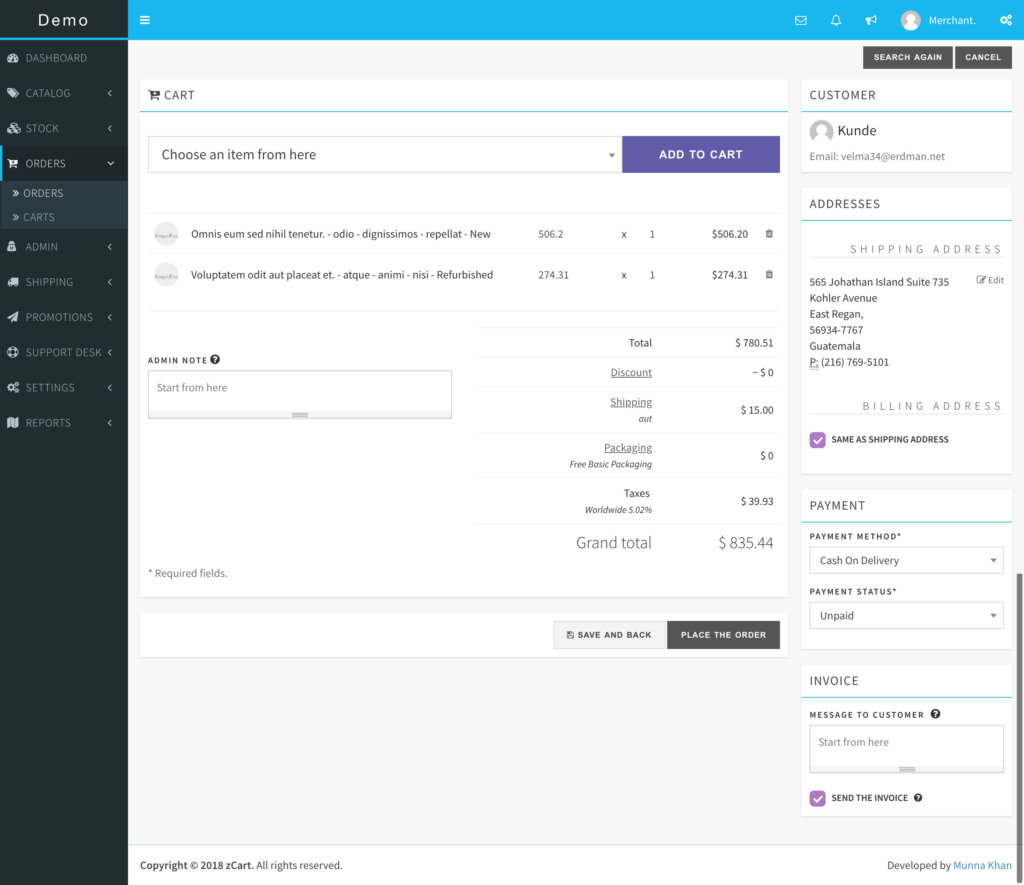Viewport: 1024px width, 885px height.
Task: Click the Discount link in totals
Action: [631, 373]
